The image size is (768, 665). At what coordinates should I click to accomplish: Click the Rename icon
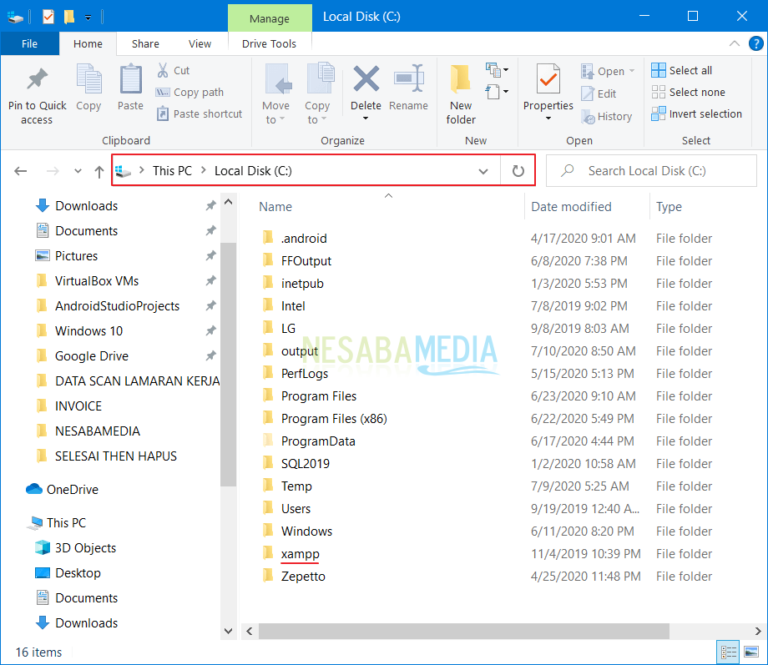[409, 78]
